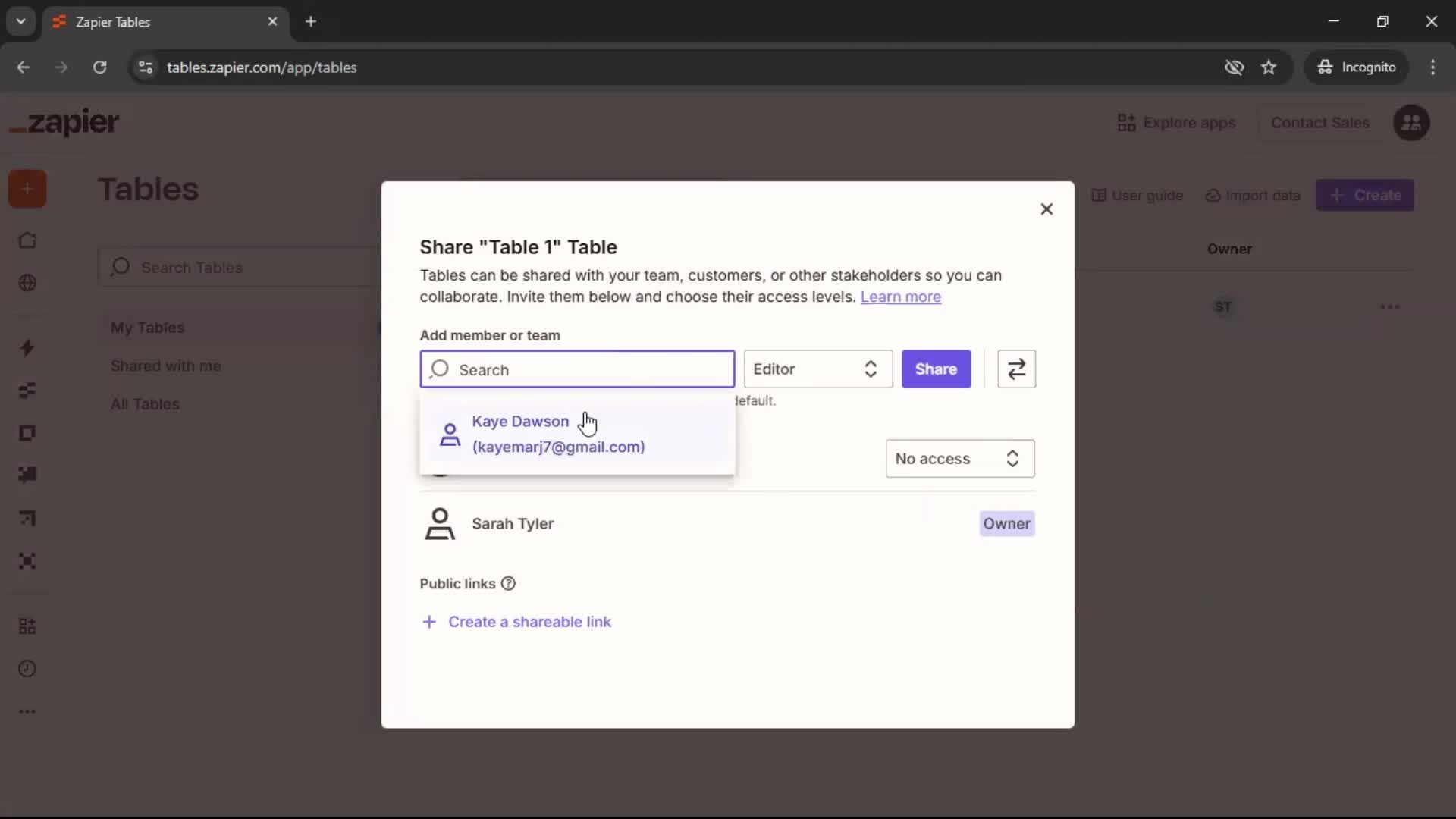The height and width of the screenshot is (819, 1456).
Task: Close the Zapier Tables tab
Action: coord(272,22)
